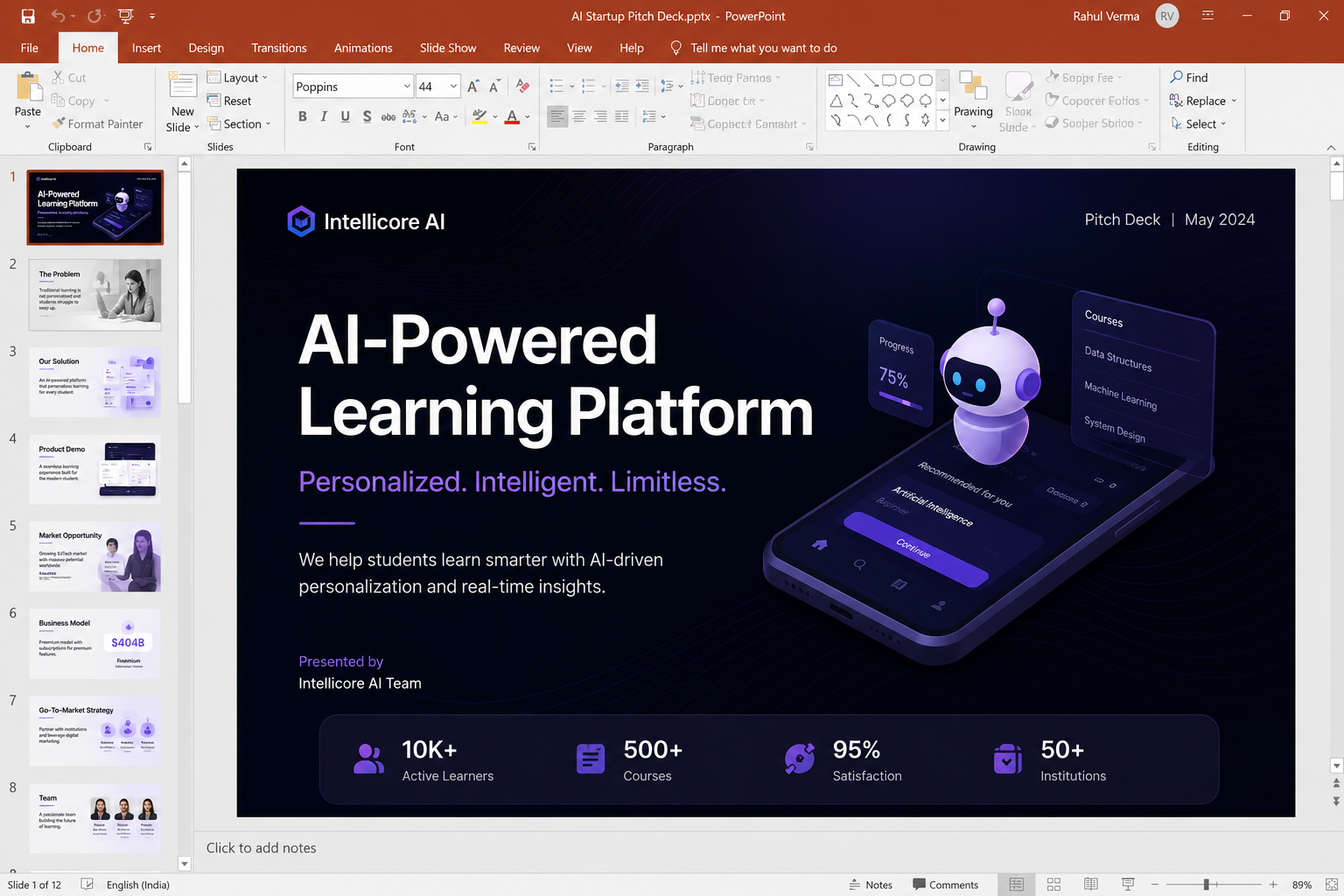Apply text shadow with the S icon
The image size is (1344, 896).
pos(367,116)
